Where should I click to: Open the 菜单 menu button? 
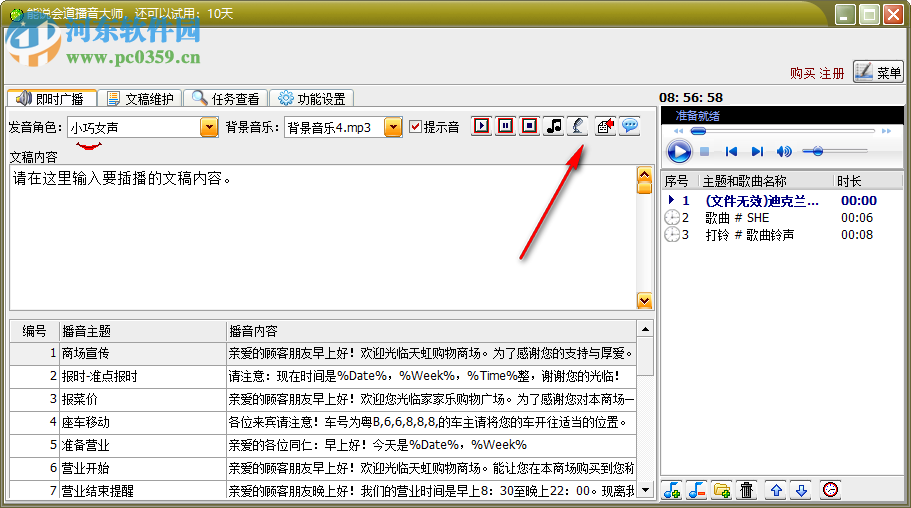pos(878,72)
